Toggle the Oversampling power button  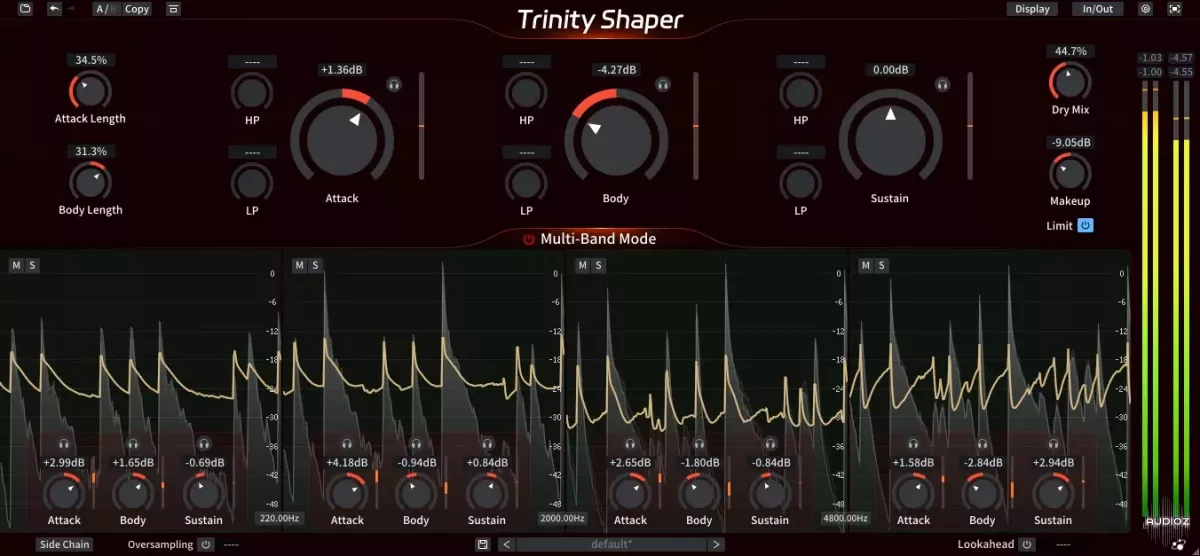(x=205, y=545)
